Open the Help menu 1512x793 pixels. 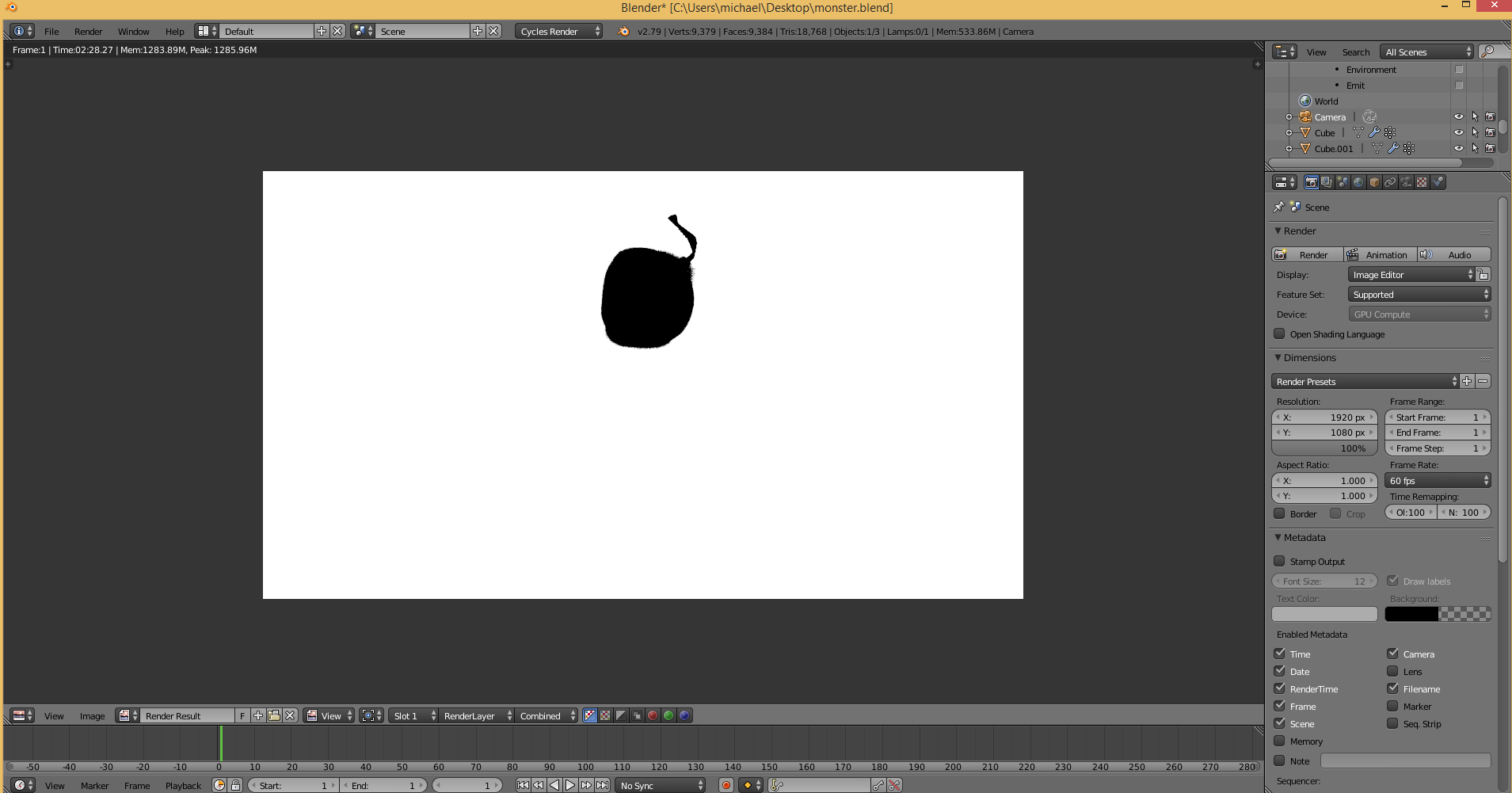click(174, 31)
